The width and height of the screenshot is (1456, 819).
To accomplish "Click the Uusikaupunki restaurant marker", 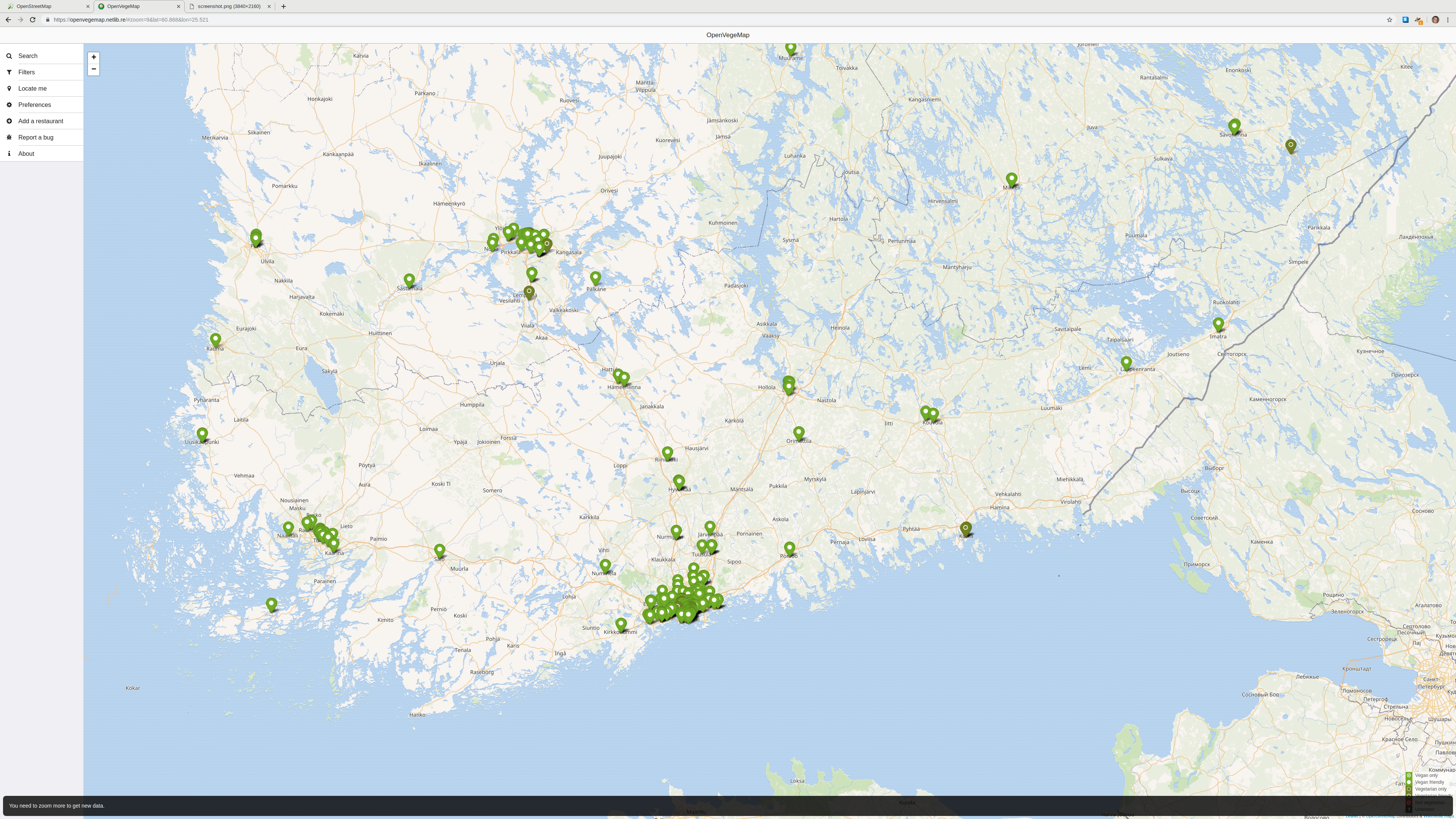I will click(202, 435).
